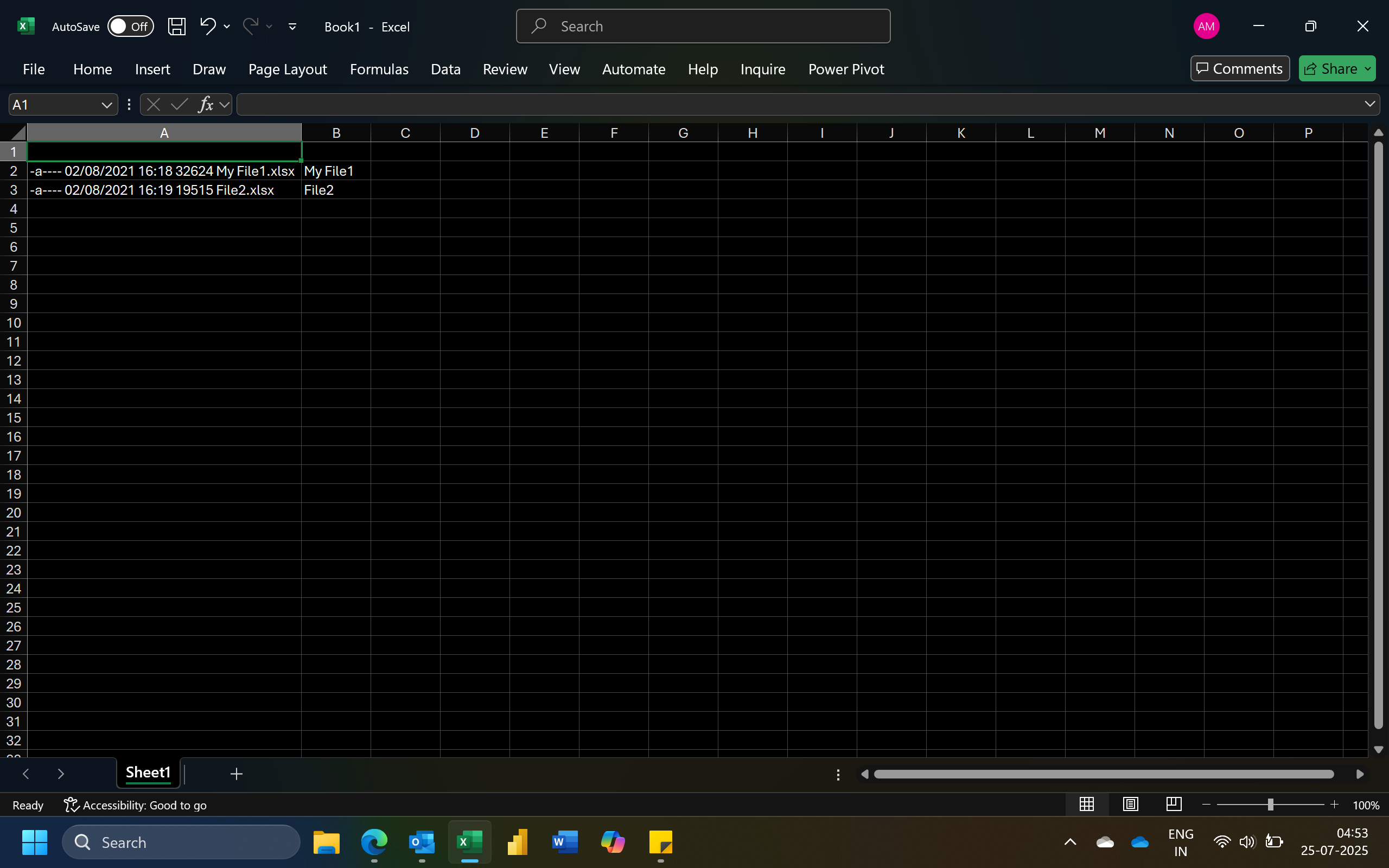Select cell containing My File1
Screen dimensions: 1389x868
(x=336, y=171)
